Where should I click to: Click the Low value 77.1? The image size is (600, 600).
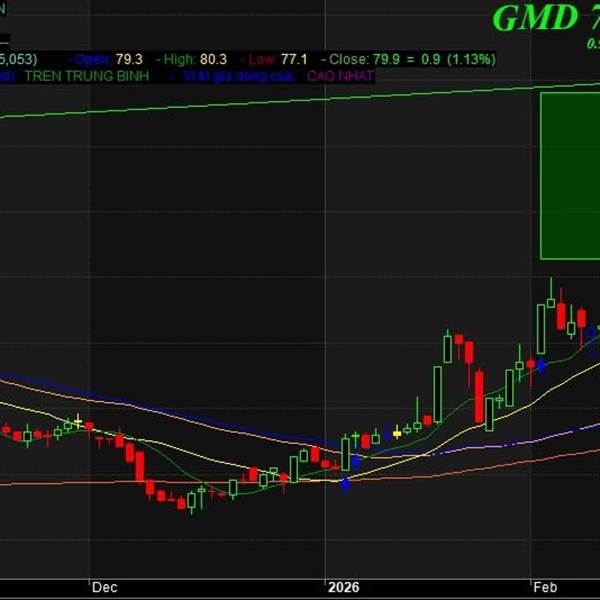click(294, 59)
